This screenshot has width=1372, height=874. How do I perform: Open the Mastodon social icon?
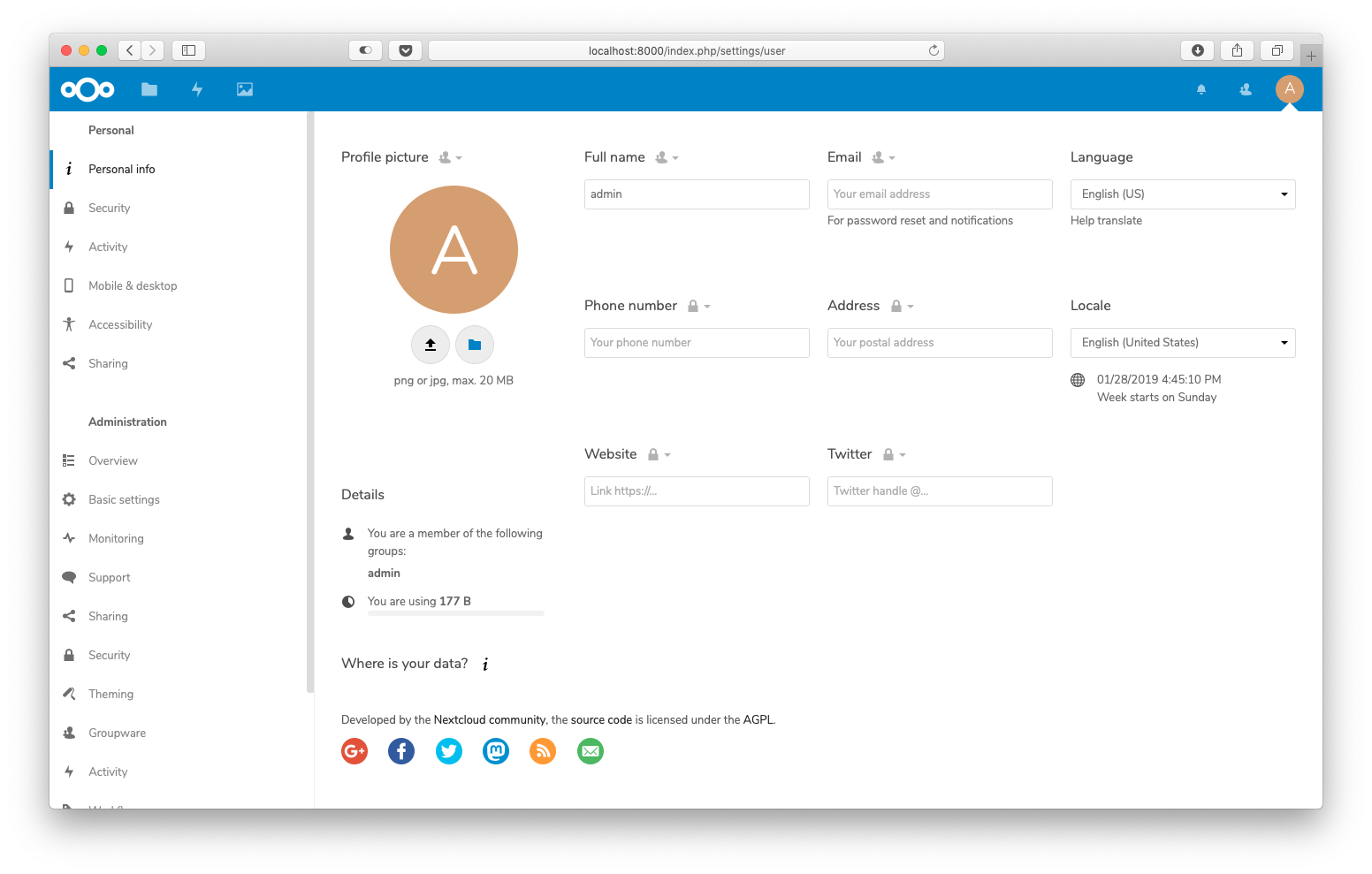(496, 751)
